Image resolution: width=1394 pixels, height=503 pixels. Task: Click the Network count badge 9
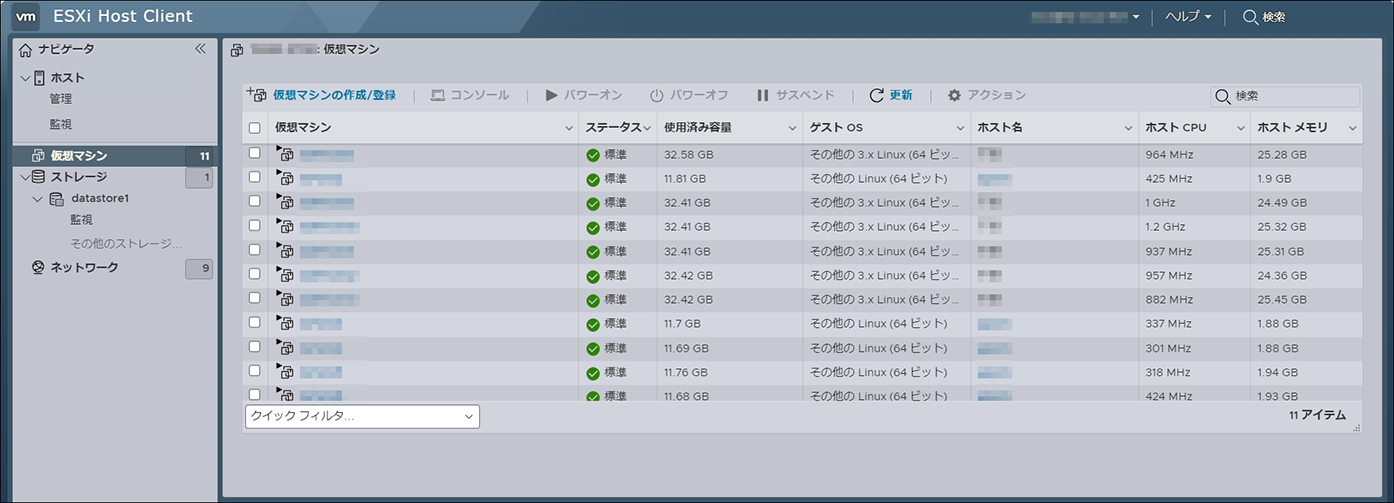[x=199, y=268]
